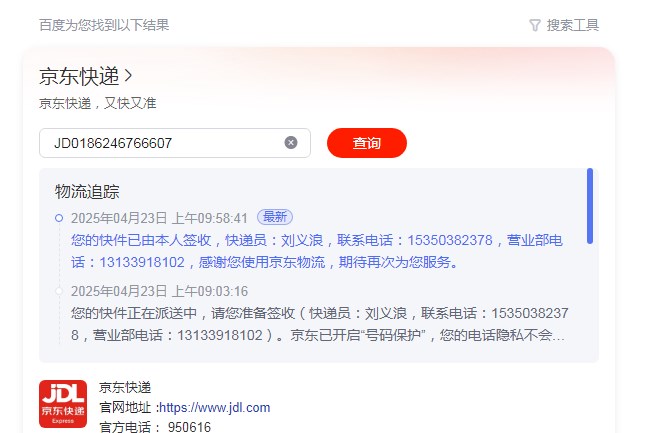655x433 pixels.
Task: Open the 京东快递 title link
Action: click(x=79, y=76)
